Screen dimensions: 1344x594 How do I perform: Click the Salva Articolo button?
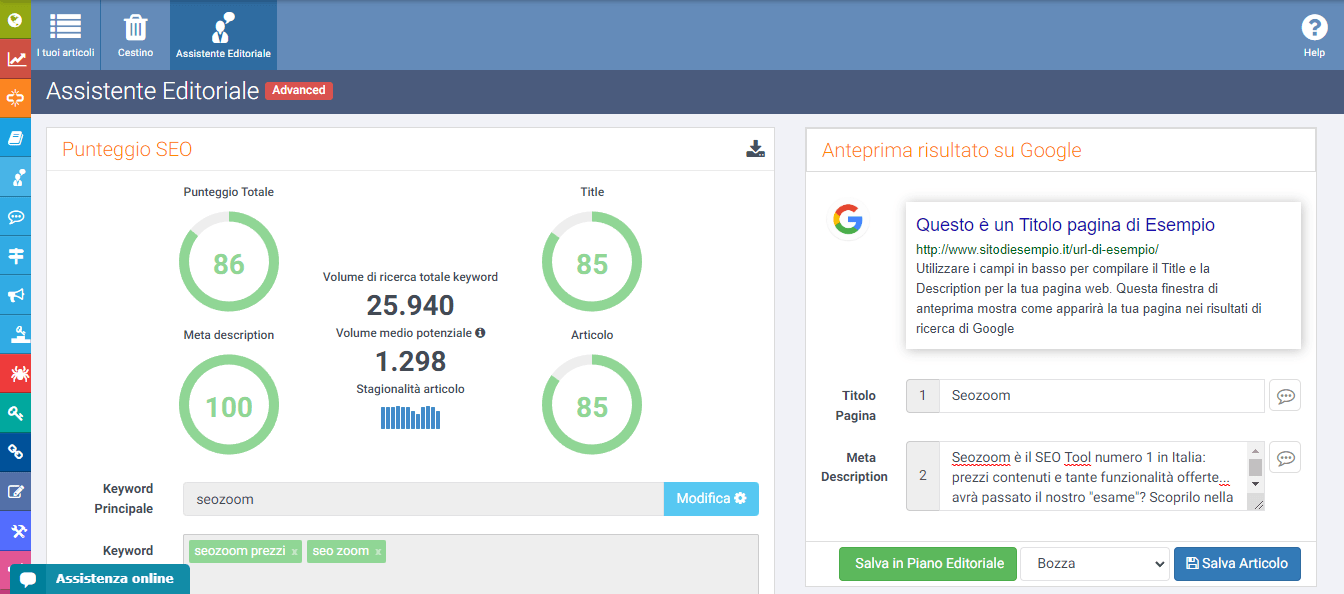[x=1237, y=563]
